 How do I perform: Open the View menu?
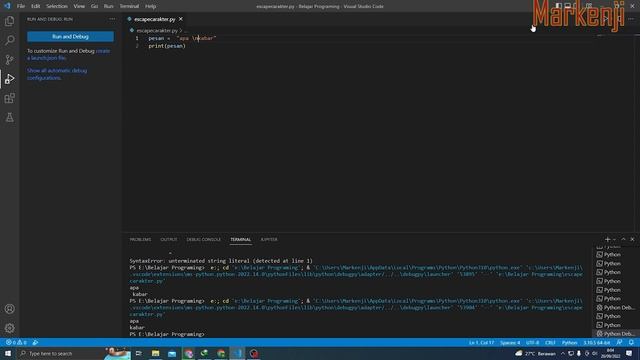point(79,6)
